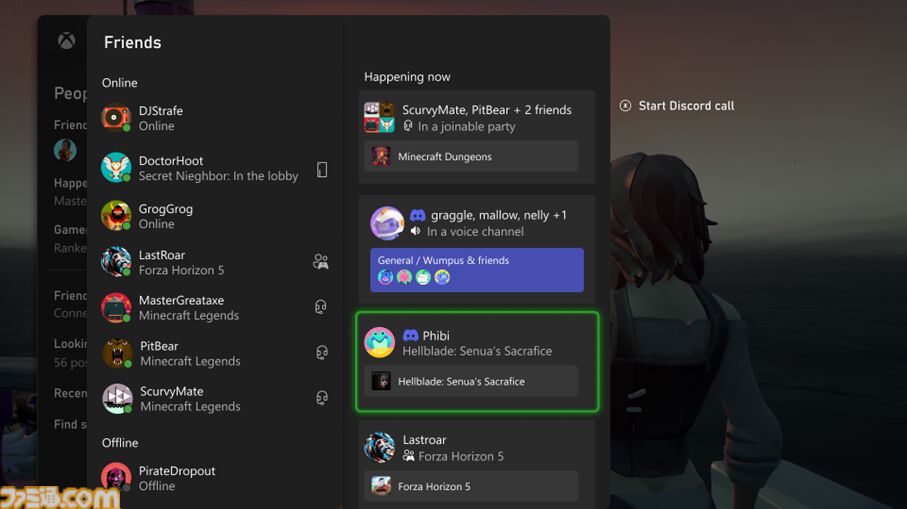Click the Online section header
The image size is (907, 509).
coord(120,83)
